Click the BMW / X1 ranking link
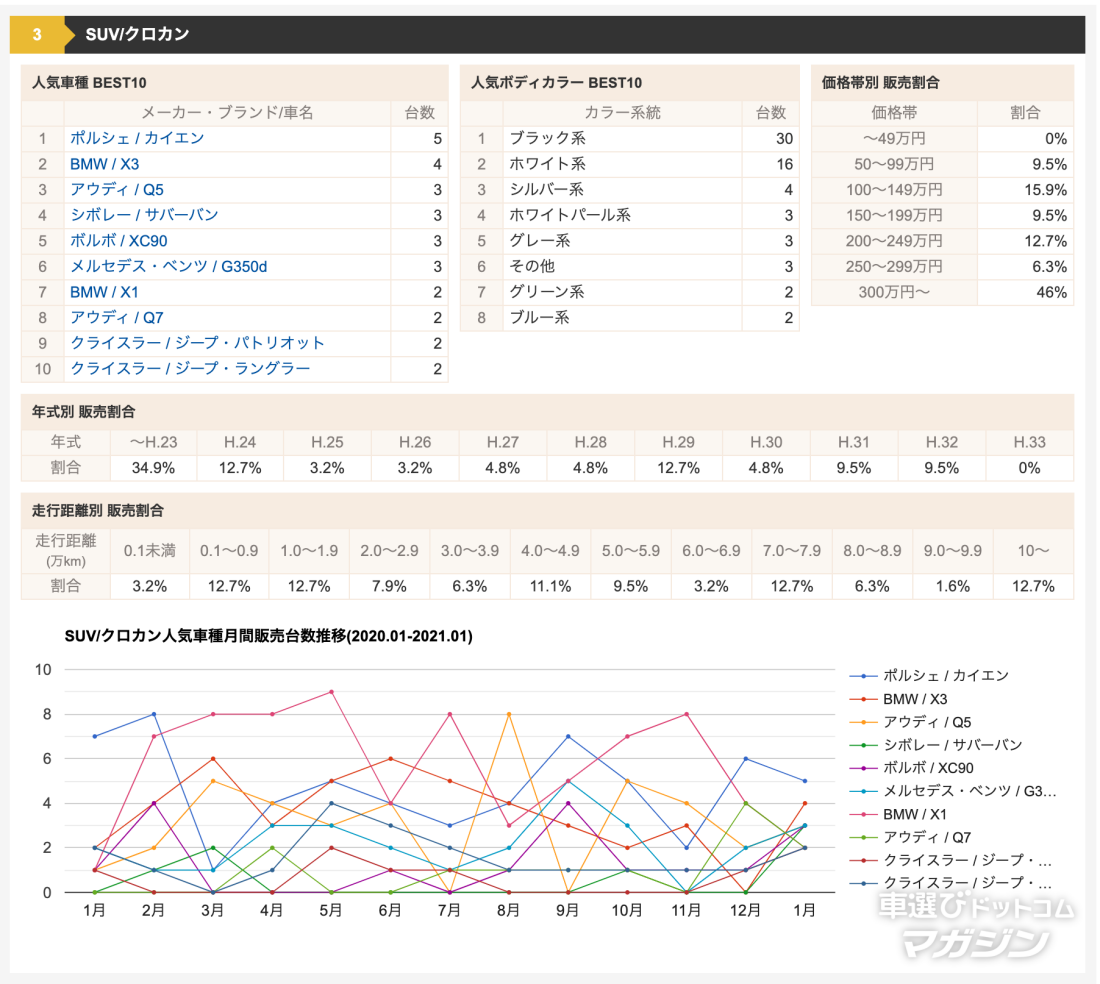Image resolution: width=1100 pixels, height=984 pixels. [104, 292]
